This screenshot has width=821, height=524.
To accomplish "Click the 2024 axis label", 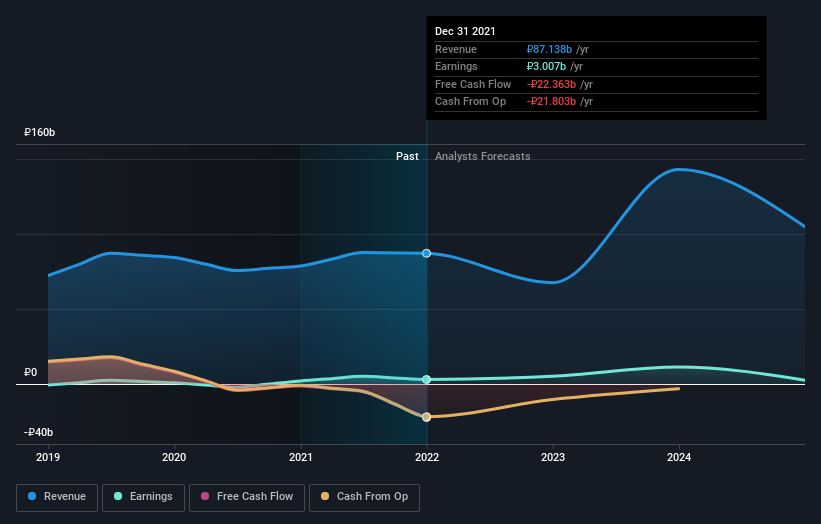I will tap(679, 458).
